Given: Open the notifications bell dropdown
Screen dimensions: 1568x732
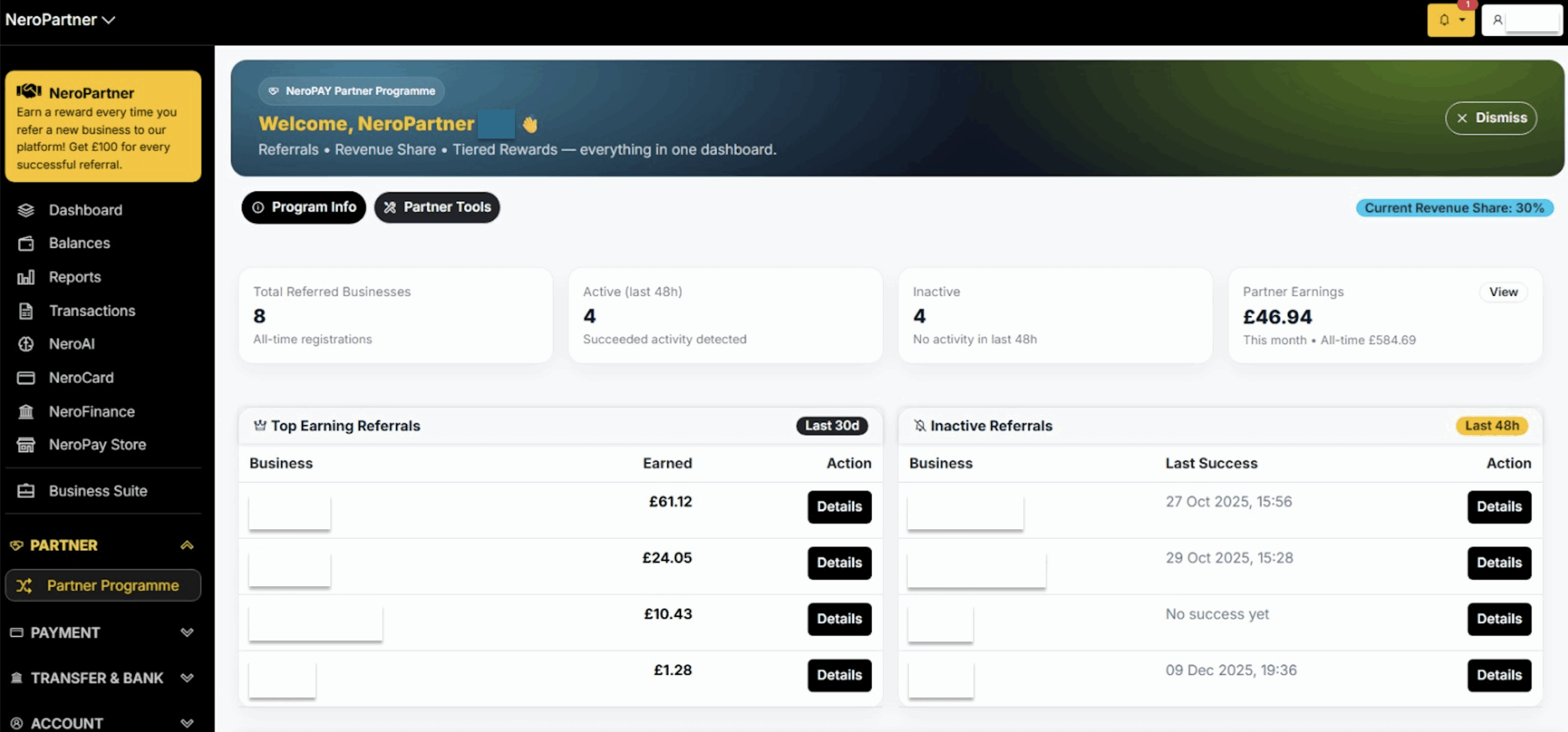Looking at the screenshot, I should point(1450,20).
